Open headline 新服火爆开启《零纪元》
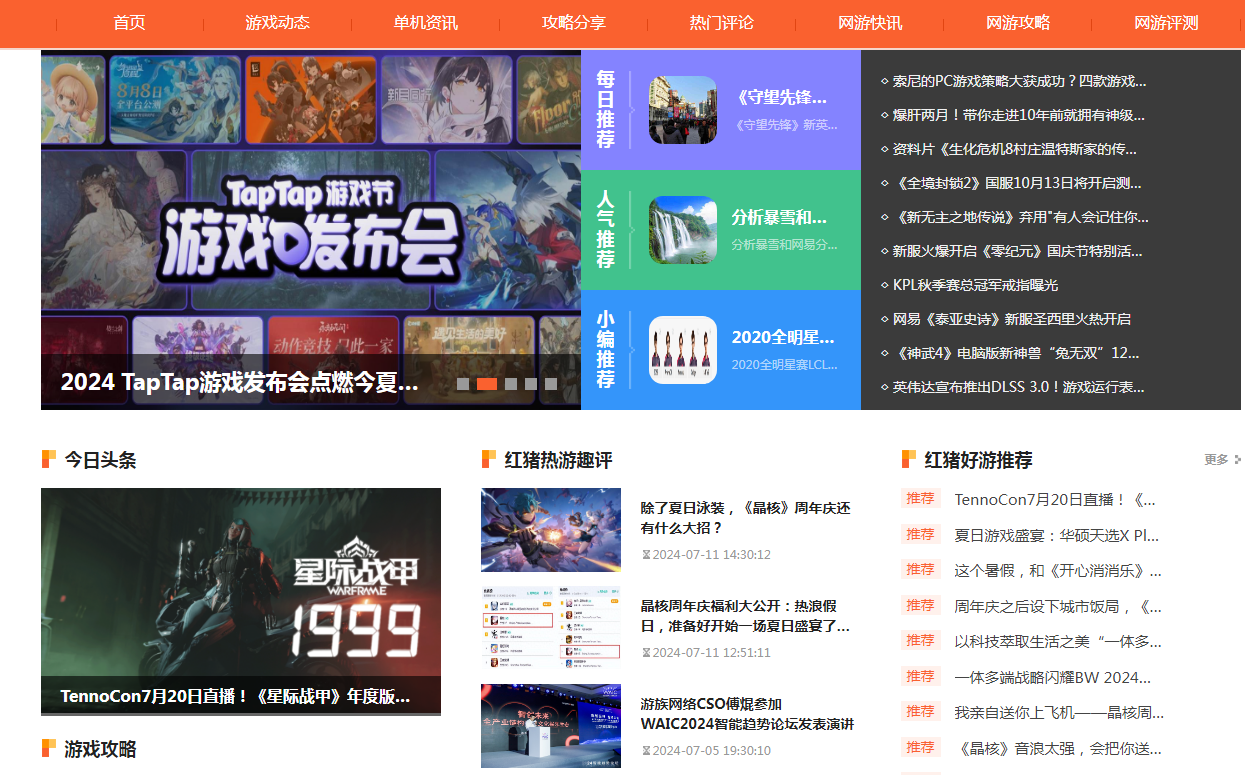Screen dimensions: 1245x775 (x=1017, y=251)
